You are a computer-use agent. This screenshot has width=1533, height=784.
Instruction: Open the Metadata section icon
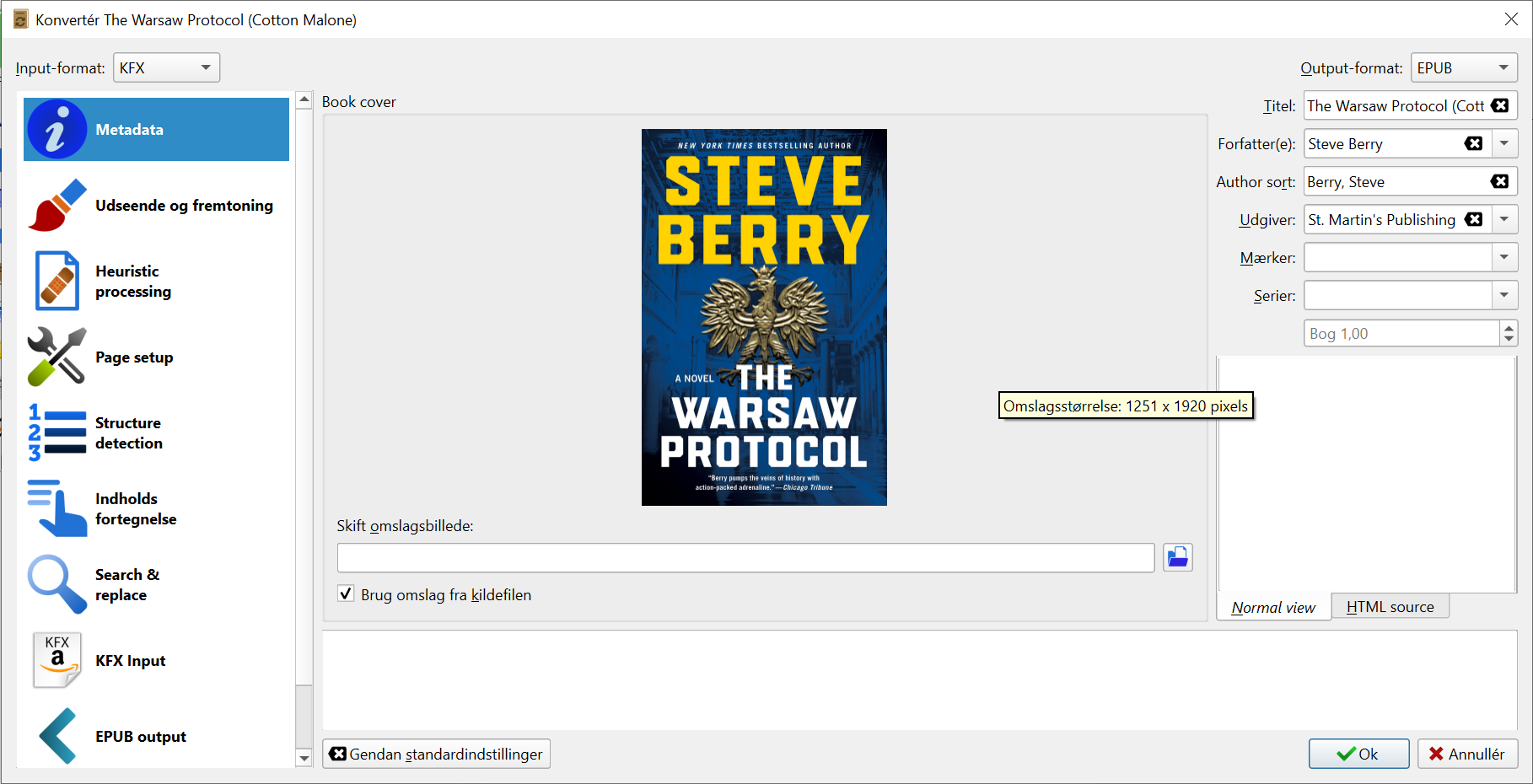pyautogui.click(x=56, y=129)
